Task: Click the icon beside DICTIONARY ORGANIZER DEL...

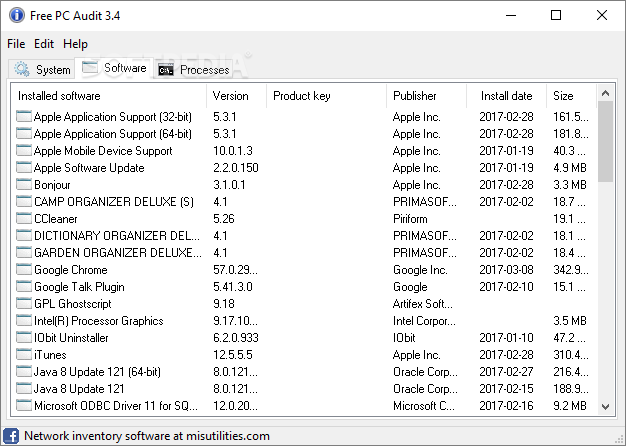Action: click(24, 236)
